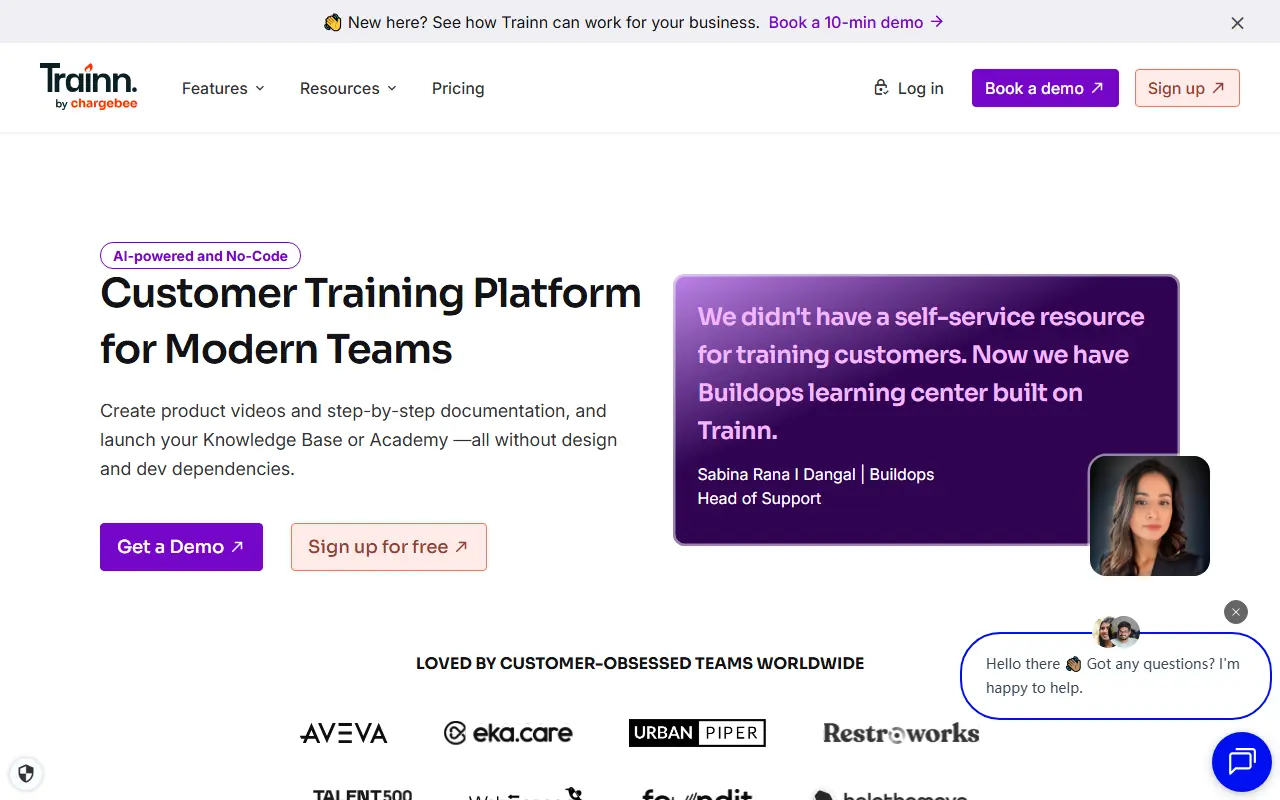The width and height of the screenshot is (1280, 800).
Task: Click the Get a Demo button
Action: [181, 547]
